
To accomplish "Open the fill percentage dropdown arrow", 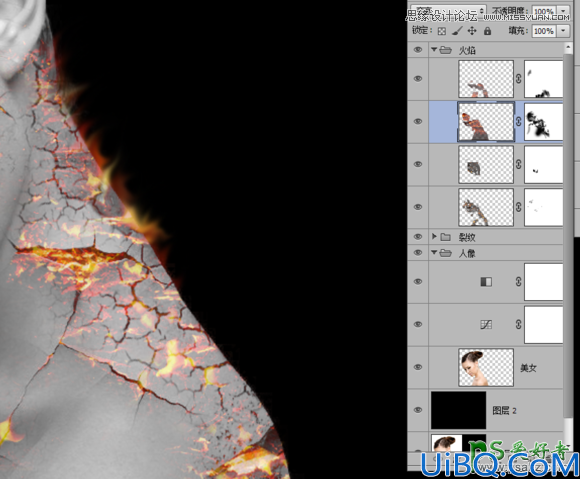I will (563, 31).
